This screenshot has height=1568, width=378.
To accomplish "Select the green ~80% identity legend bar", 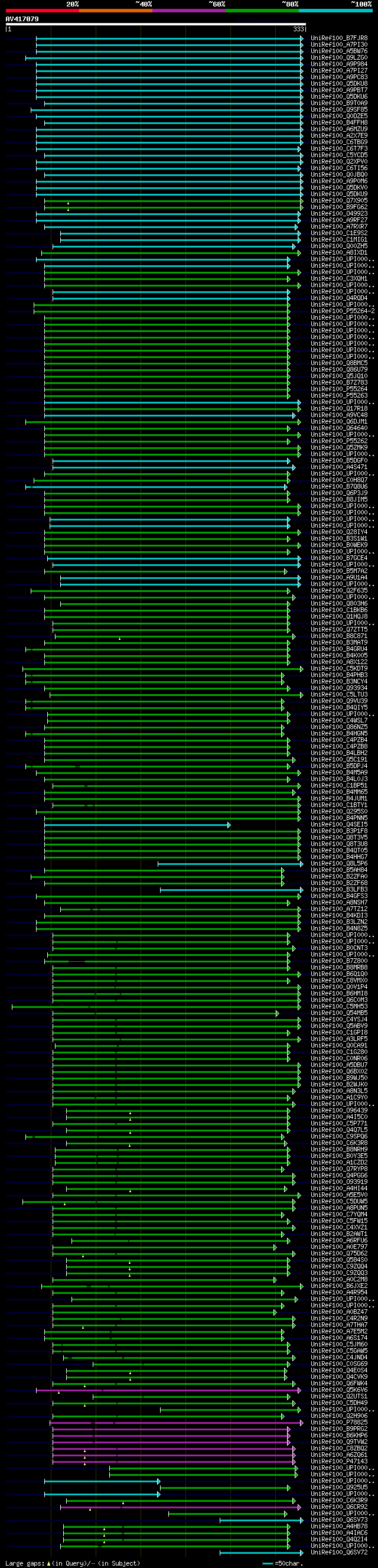I will 262,11.
